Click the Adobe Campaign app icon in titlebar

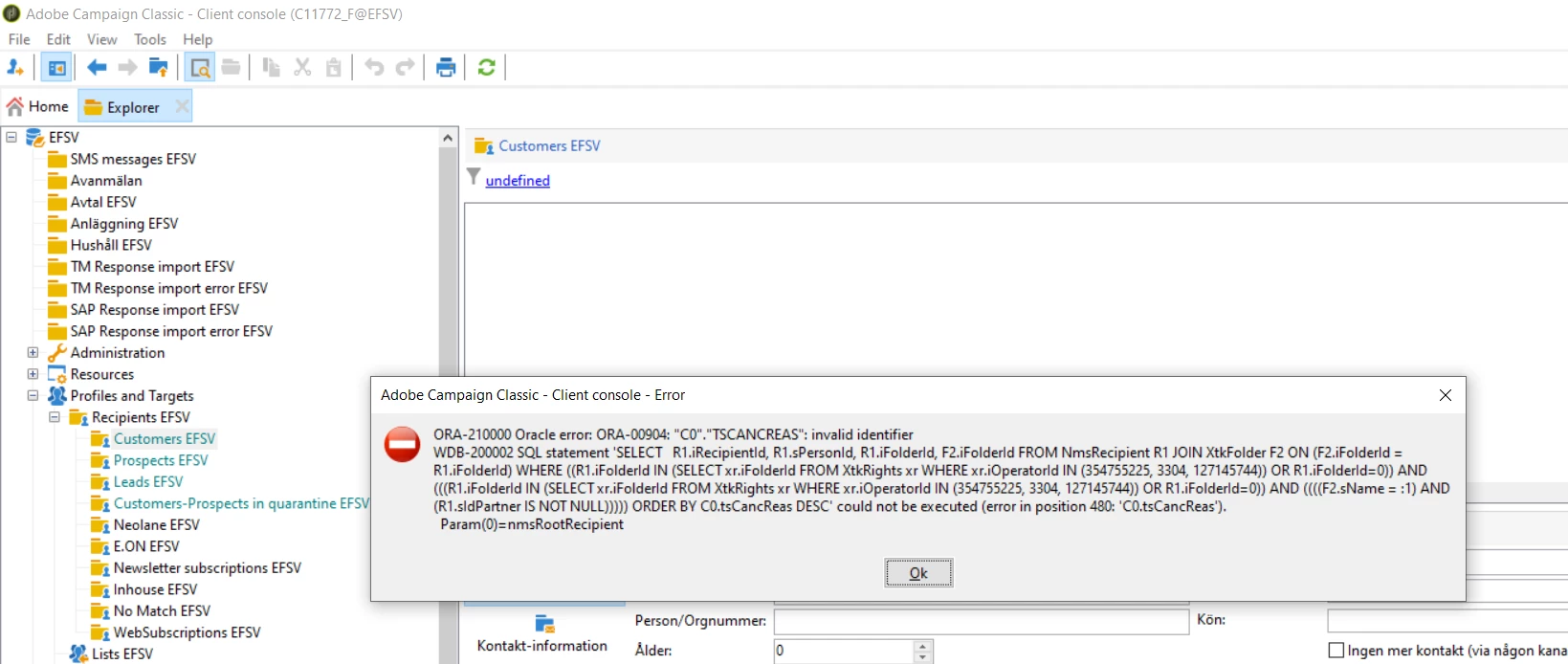point(11,13)
